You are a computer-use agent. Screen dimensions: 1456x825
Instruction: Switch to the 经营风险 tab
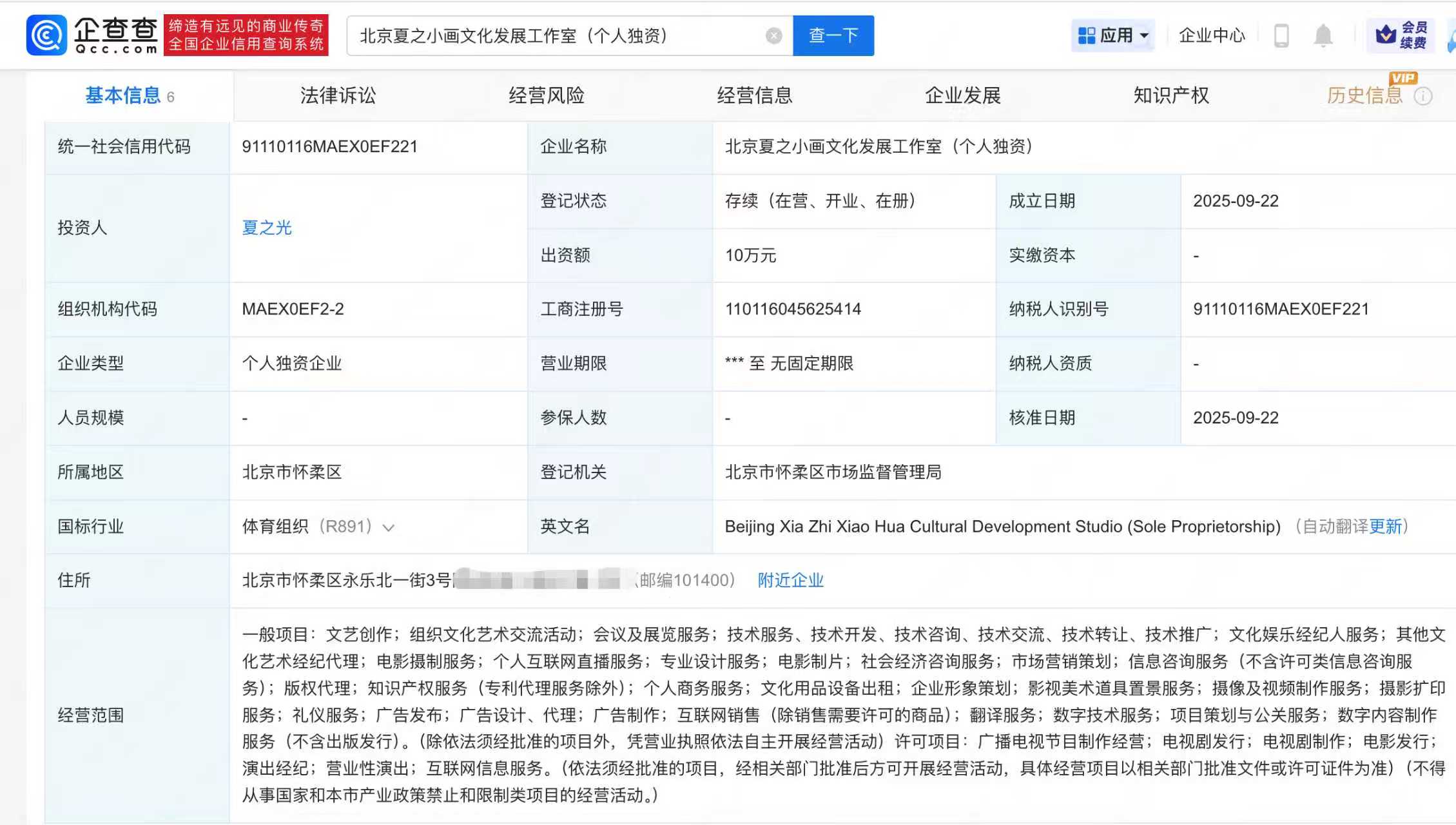(546, 95)
